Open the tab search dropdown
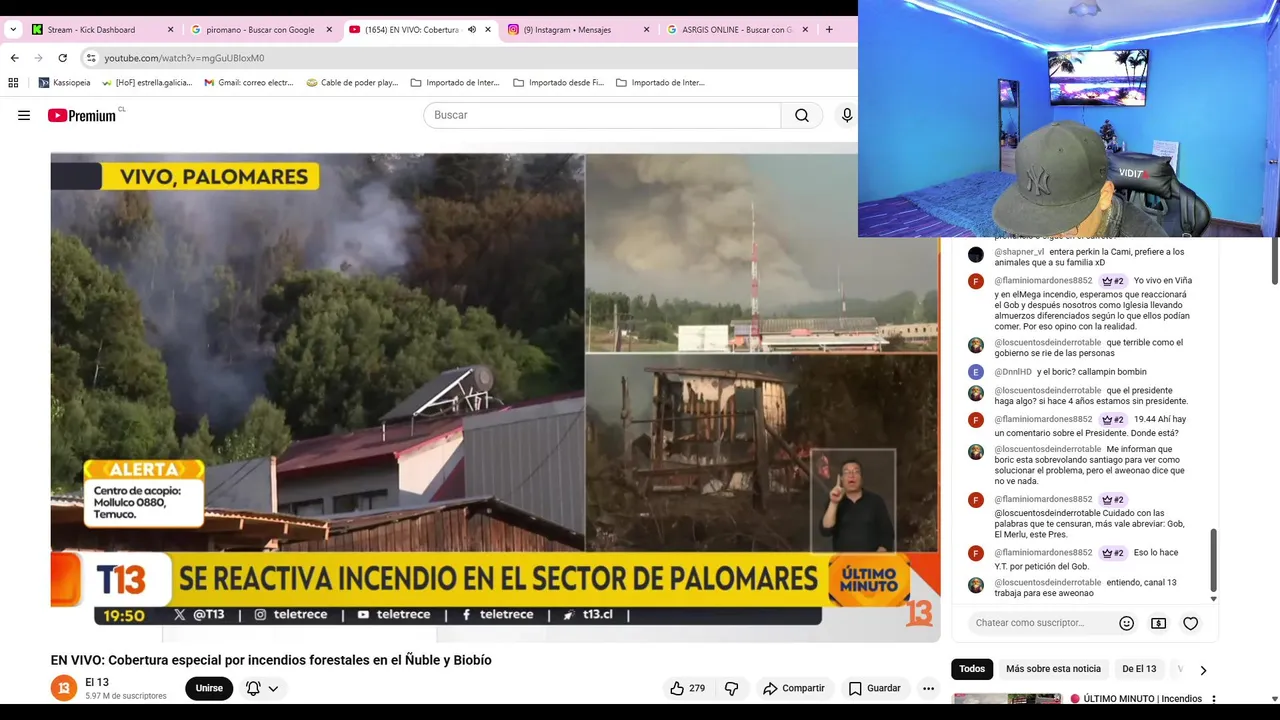 coord(13,30)
